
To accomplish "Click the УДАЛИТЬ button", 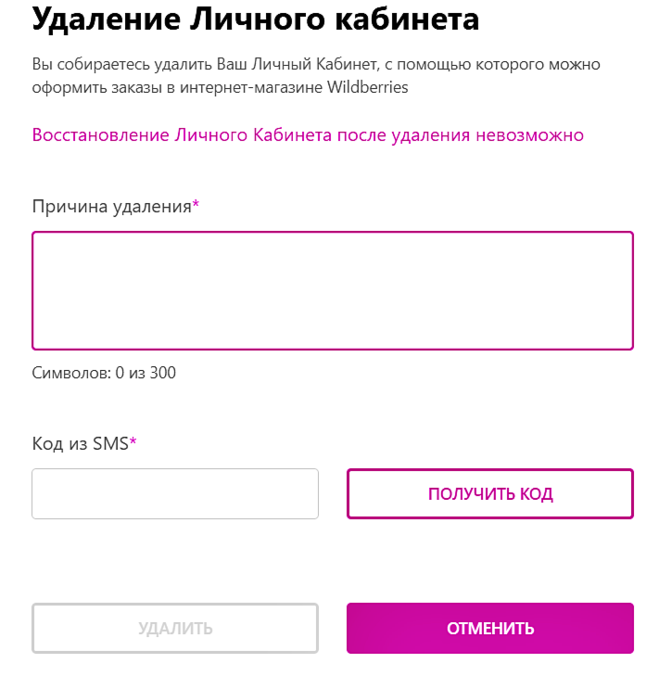I will [x=175, y=629].
